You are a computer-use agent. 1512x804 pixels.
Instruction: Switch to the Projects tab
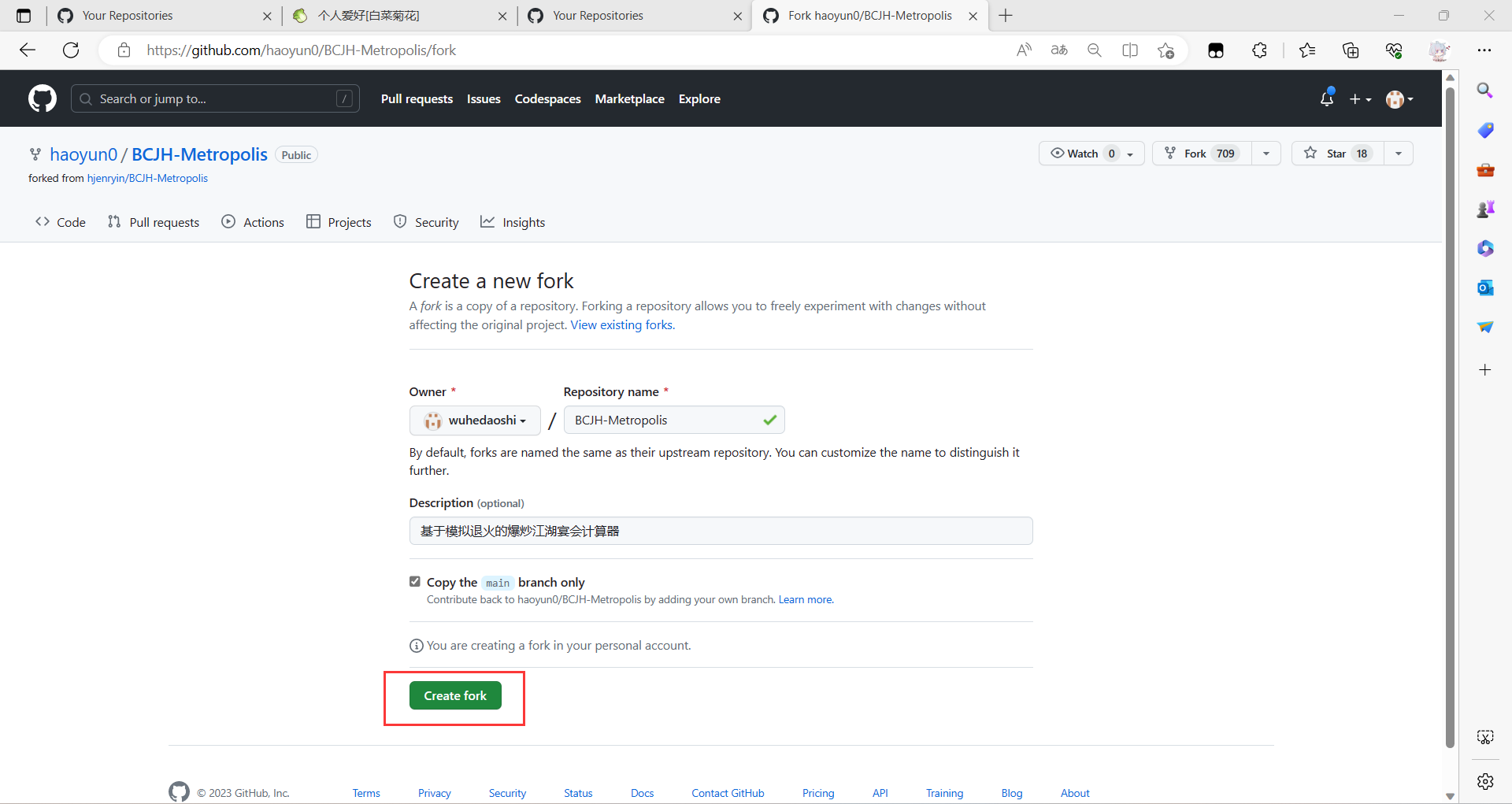tap(339, 222)
